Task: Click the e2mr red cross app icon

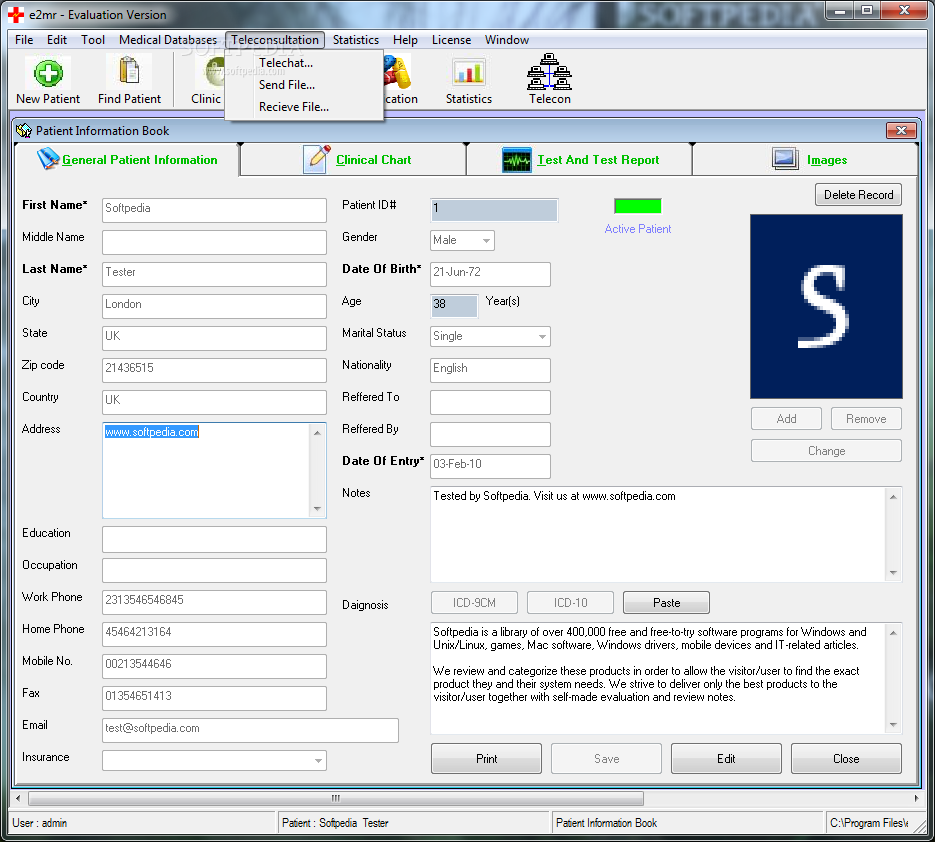Action: tap(16, 14)
